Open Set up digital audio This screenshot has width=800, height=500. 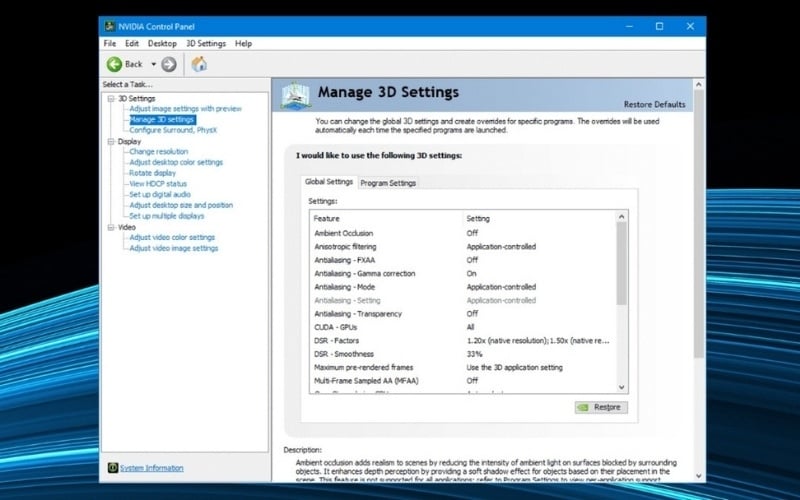click(x=160, y=194)
